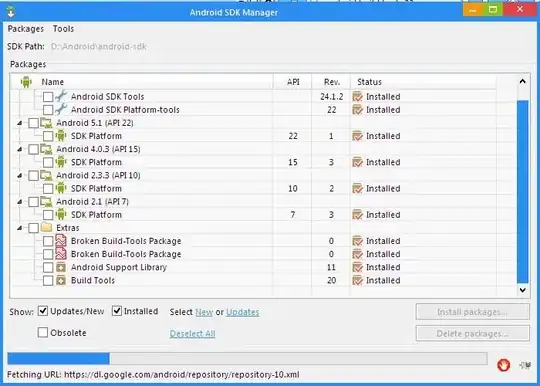Click the New link to select new packages
The width and height of the screenshot is (540, 386).
(x=204, y=312)
